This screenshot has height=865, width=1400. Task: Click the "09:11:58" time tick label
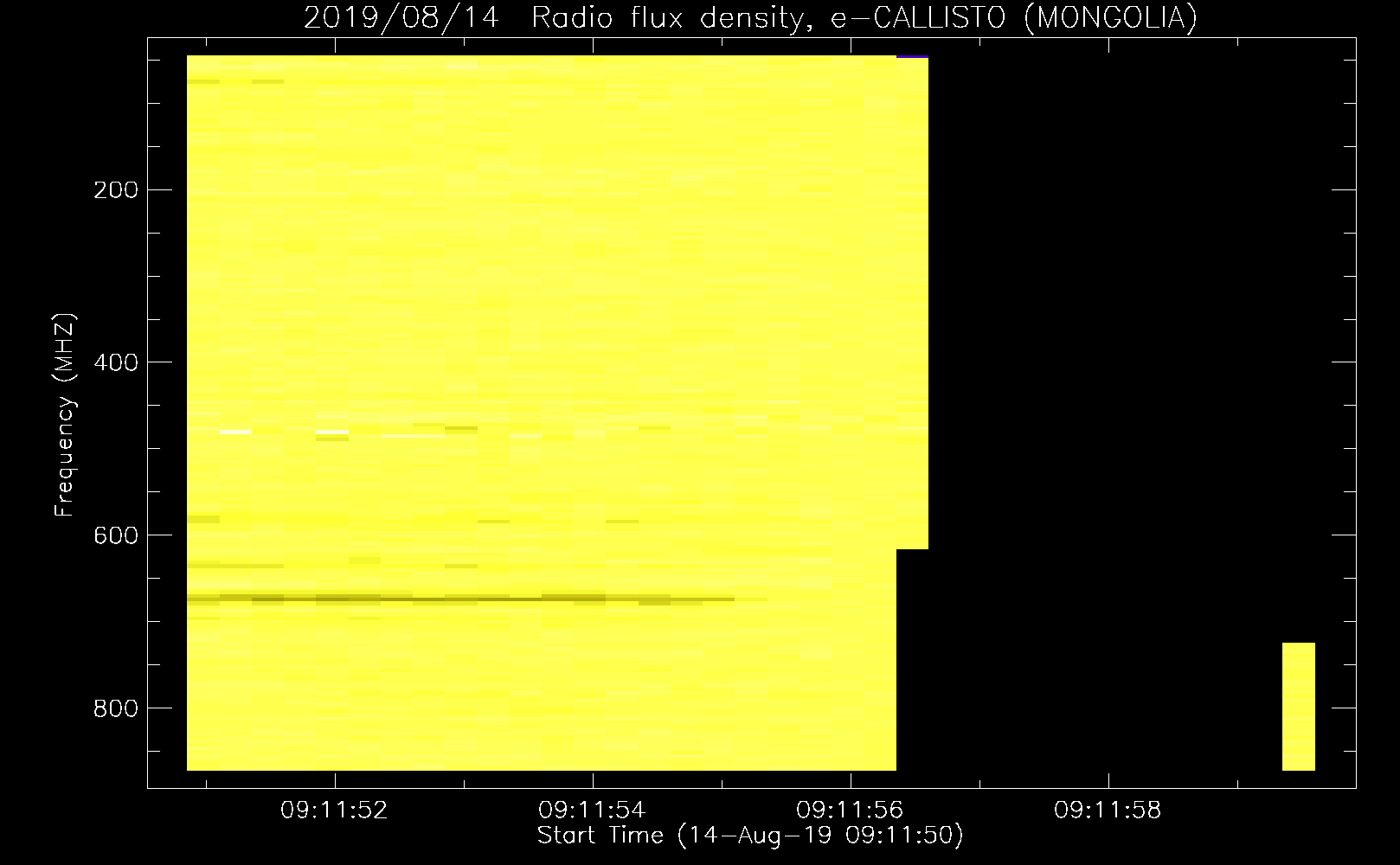pos(1108,810)
